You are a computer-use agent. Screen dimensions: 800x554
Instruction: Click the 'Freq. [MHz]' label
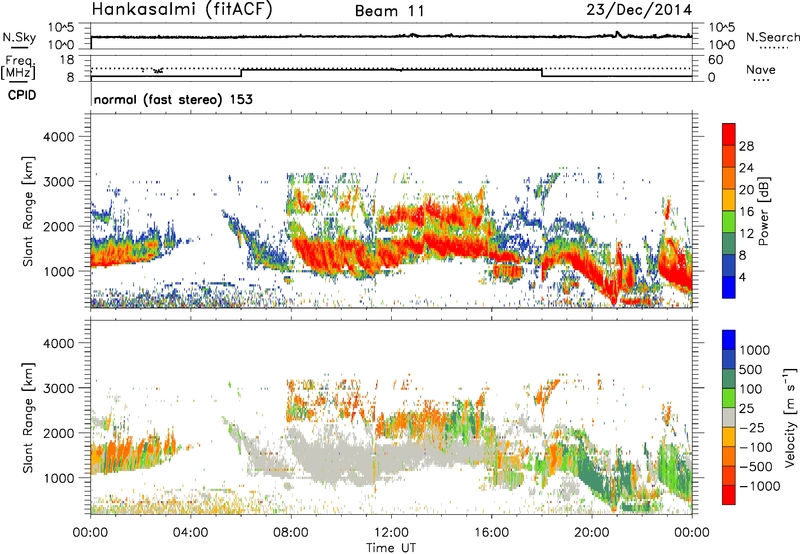[19, 68]
